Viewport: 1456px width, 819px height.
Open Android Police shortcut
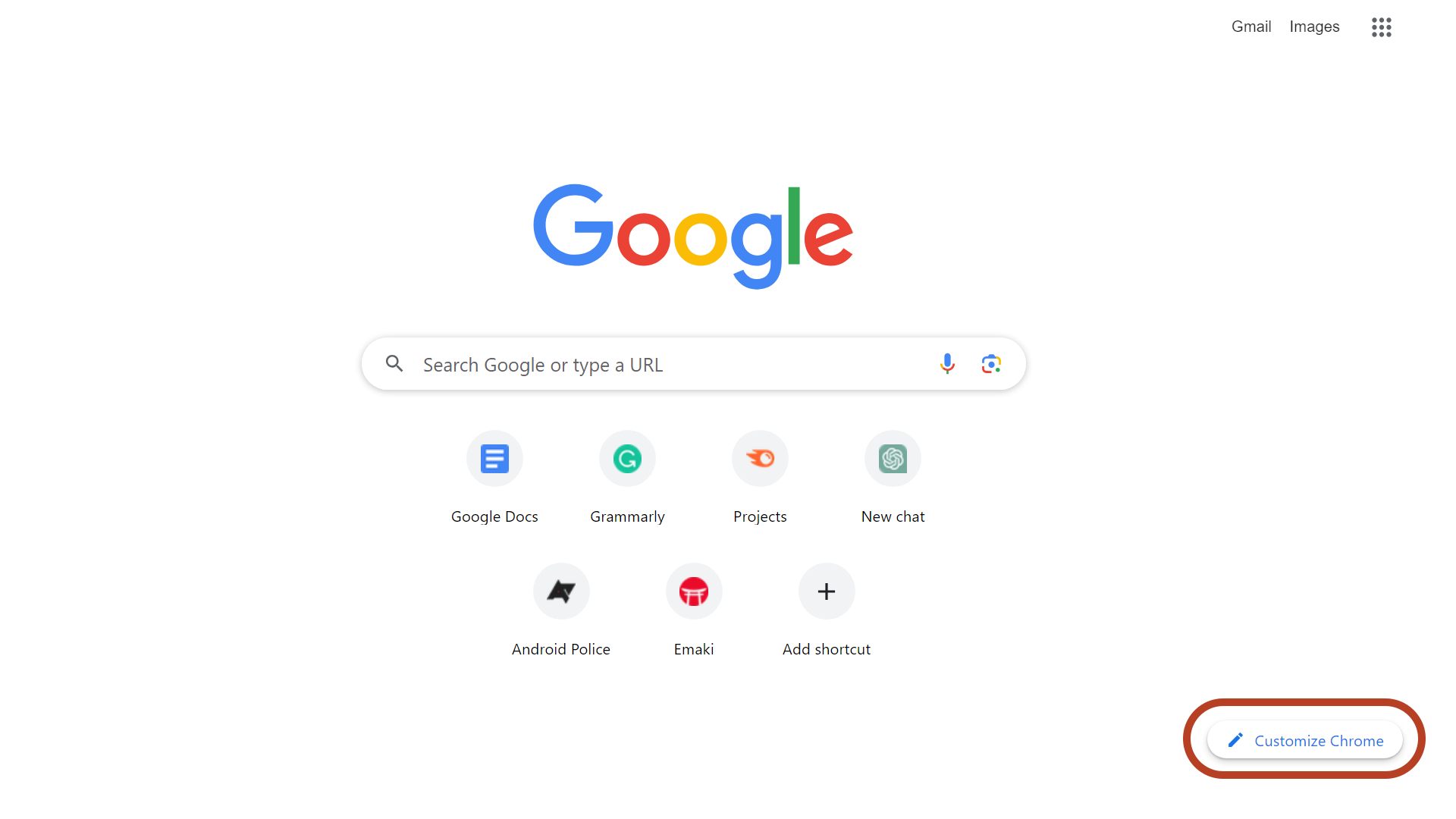pos(561,591)
